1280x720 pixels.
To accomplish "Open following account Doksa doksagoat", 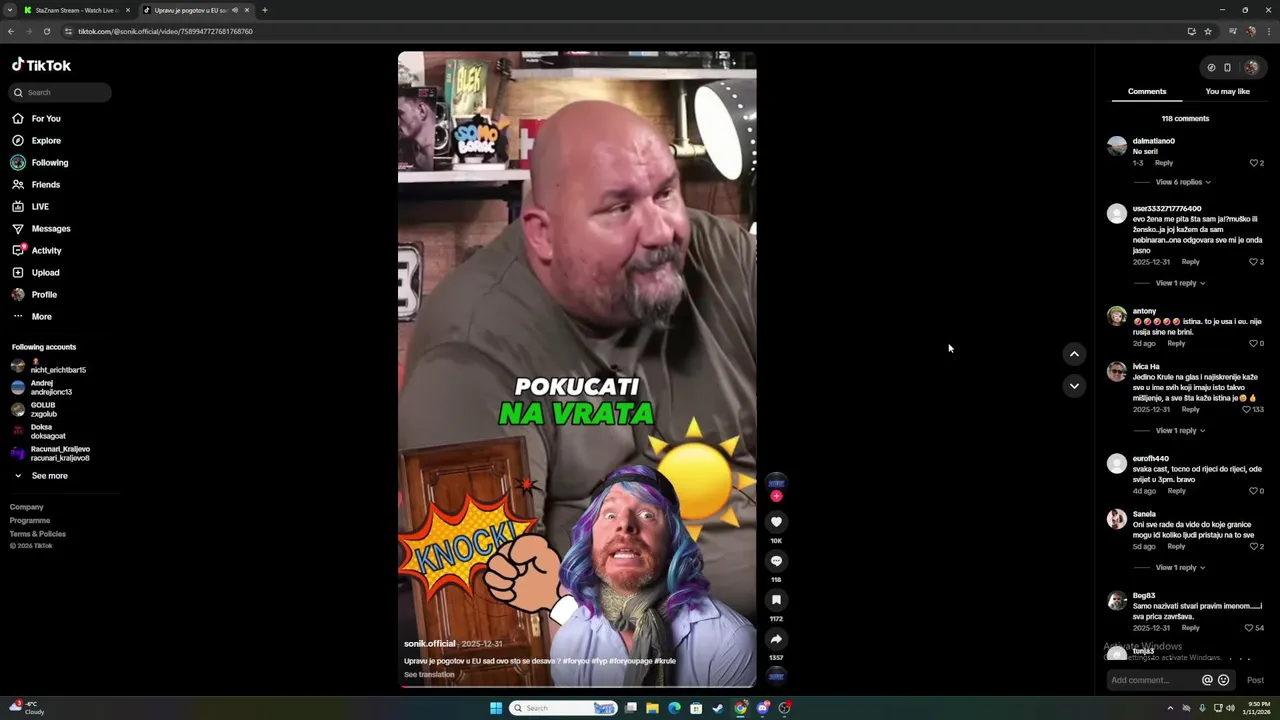I will point(47,432).
